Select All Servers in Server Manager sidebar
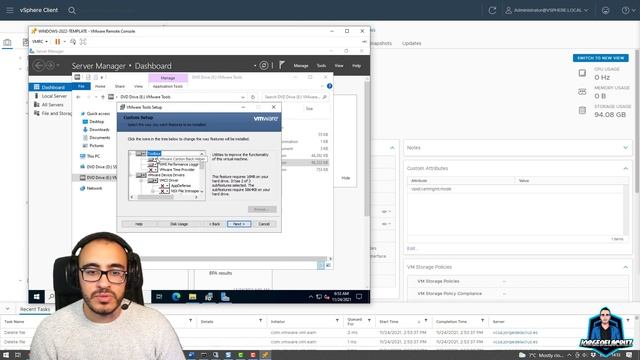The image size is (640, 360). point(51,104)
